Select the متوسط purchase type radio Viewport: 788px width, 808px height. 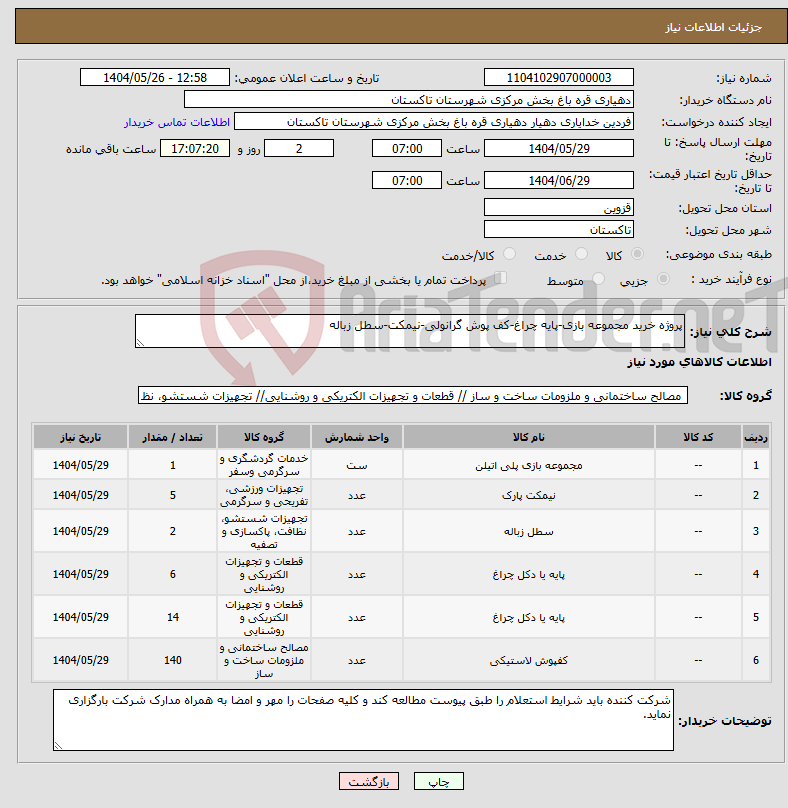(598, 279)
